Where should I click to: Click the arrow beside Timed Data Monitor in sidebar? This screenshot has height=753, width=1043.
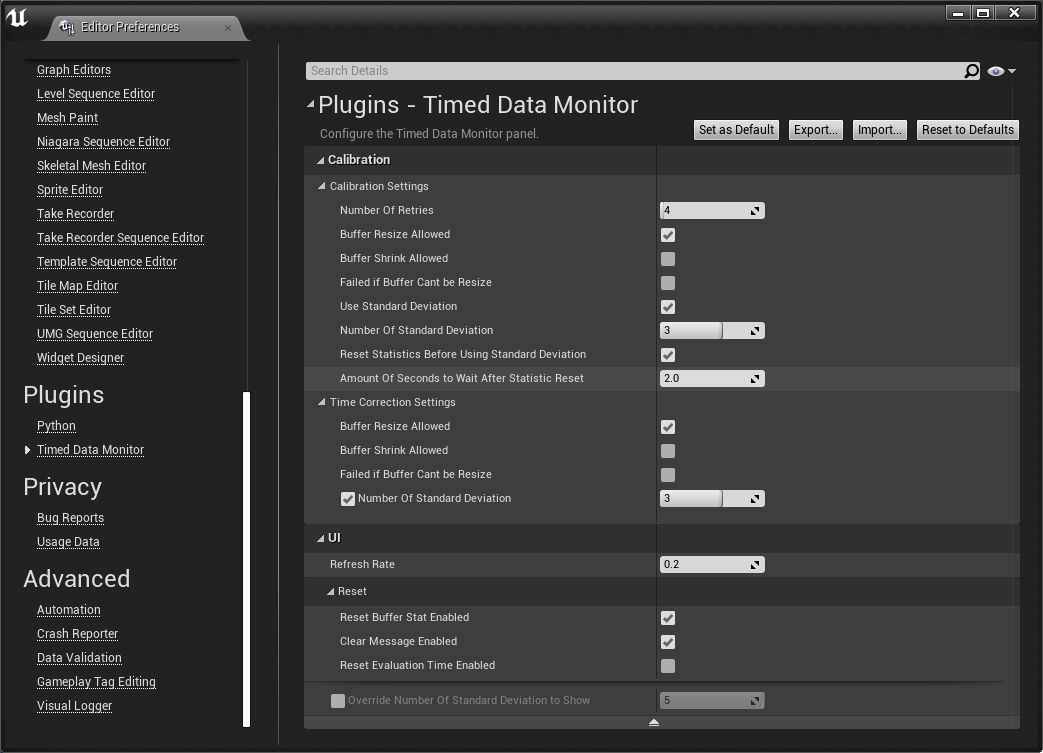27,450
